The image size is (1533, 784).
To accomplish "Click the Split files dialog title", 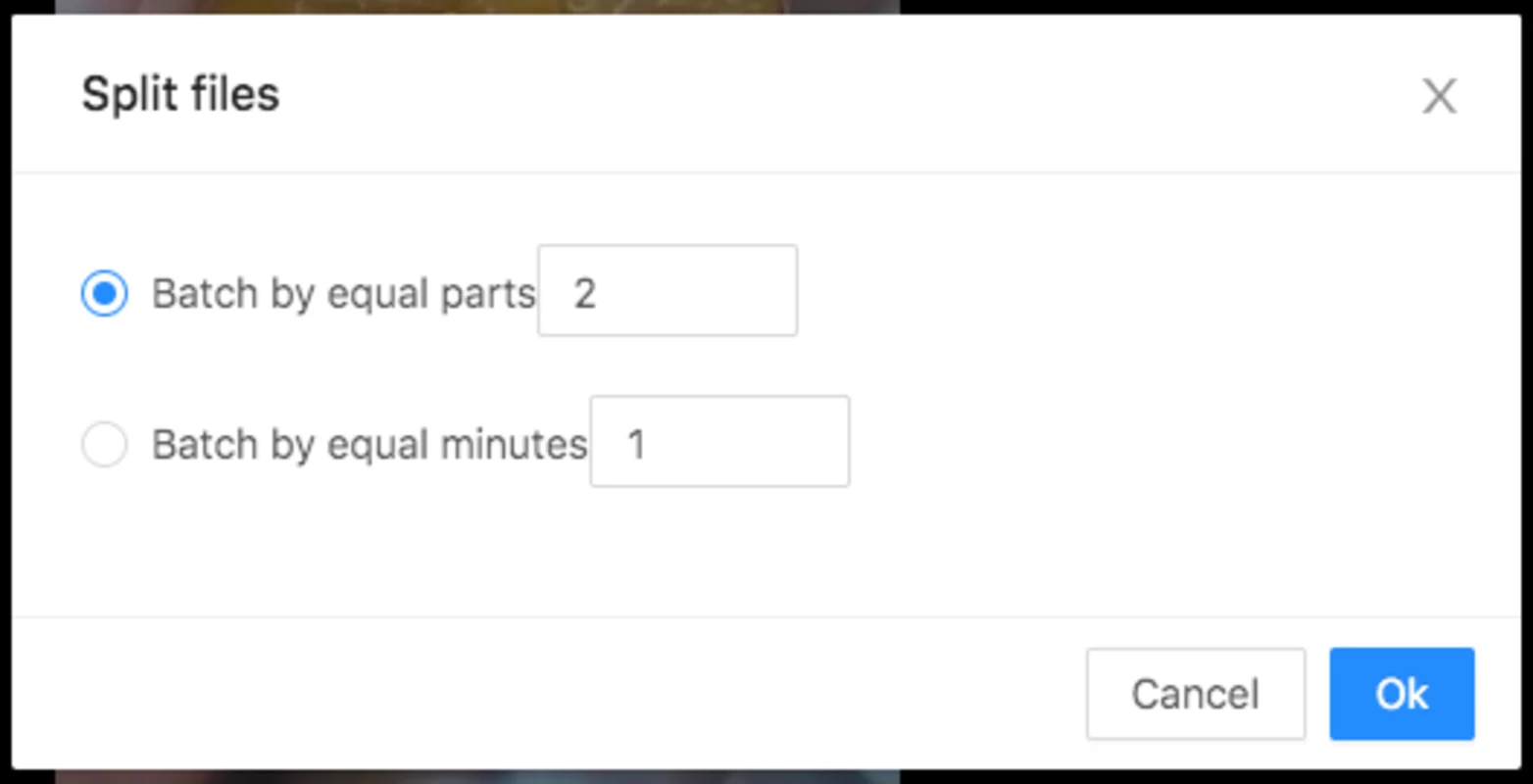I will 180,95.
